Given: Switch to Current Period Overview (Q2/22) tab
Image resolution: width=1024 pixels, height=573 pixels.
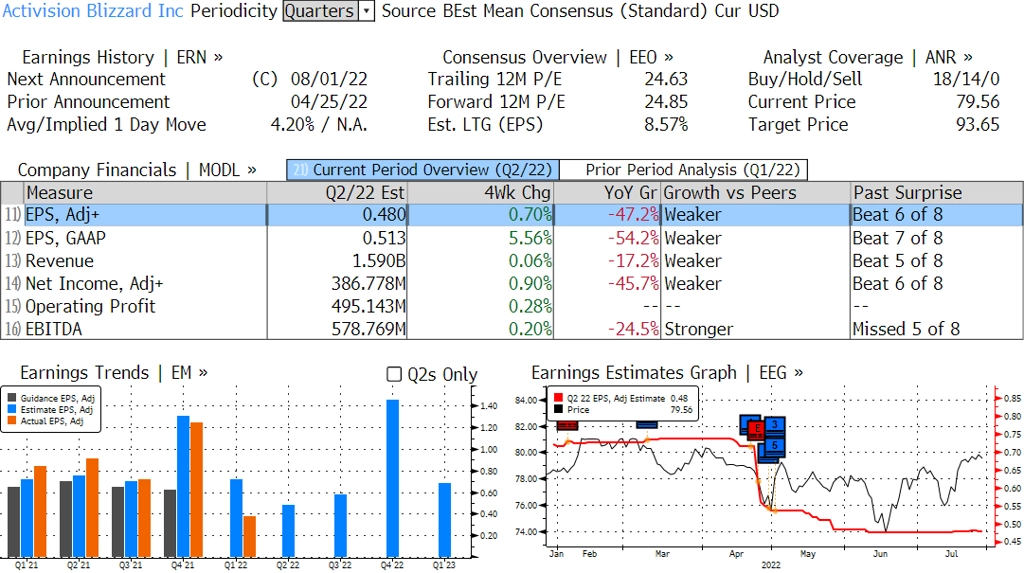Looking at the screenshot, I should click(x=423, y=170).
